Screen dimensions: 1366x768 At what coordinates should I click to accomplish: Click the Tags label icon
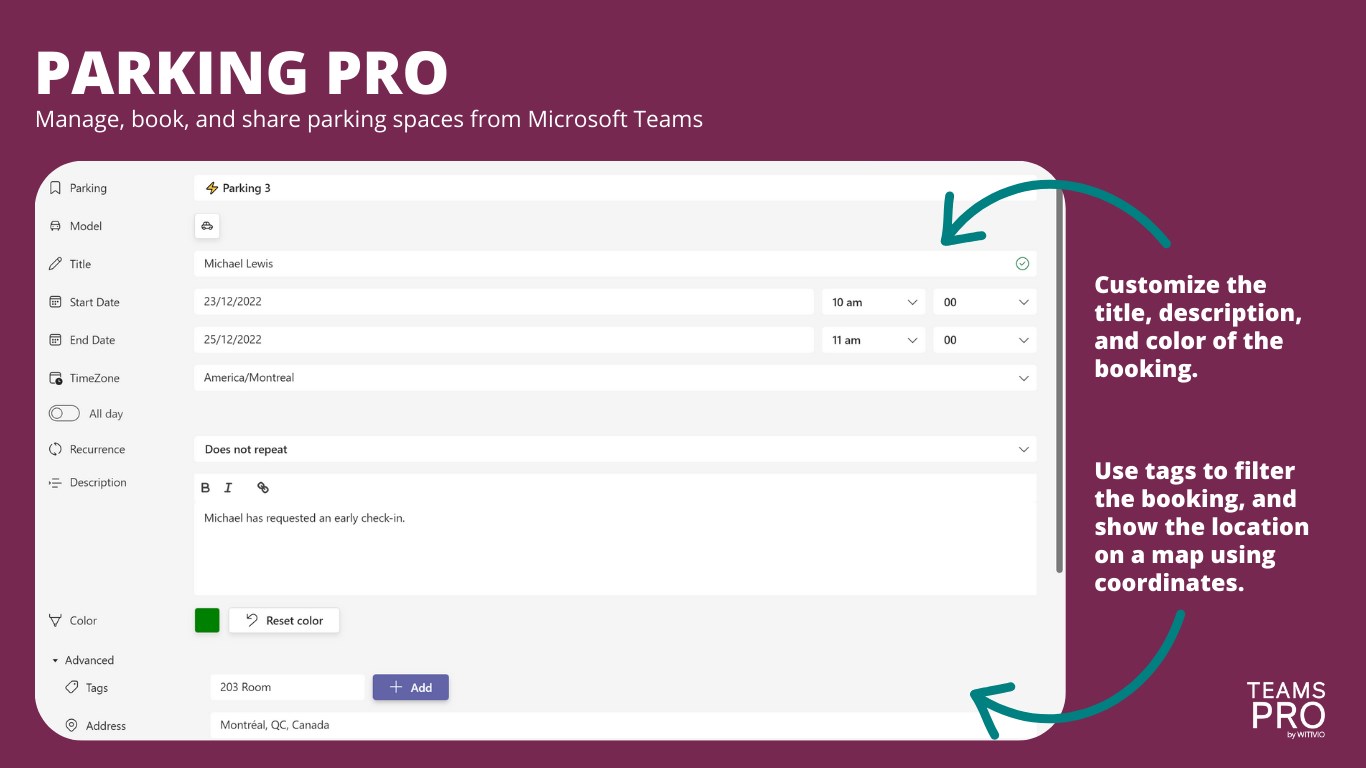pyautogui.click(x=72, y=688)
